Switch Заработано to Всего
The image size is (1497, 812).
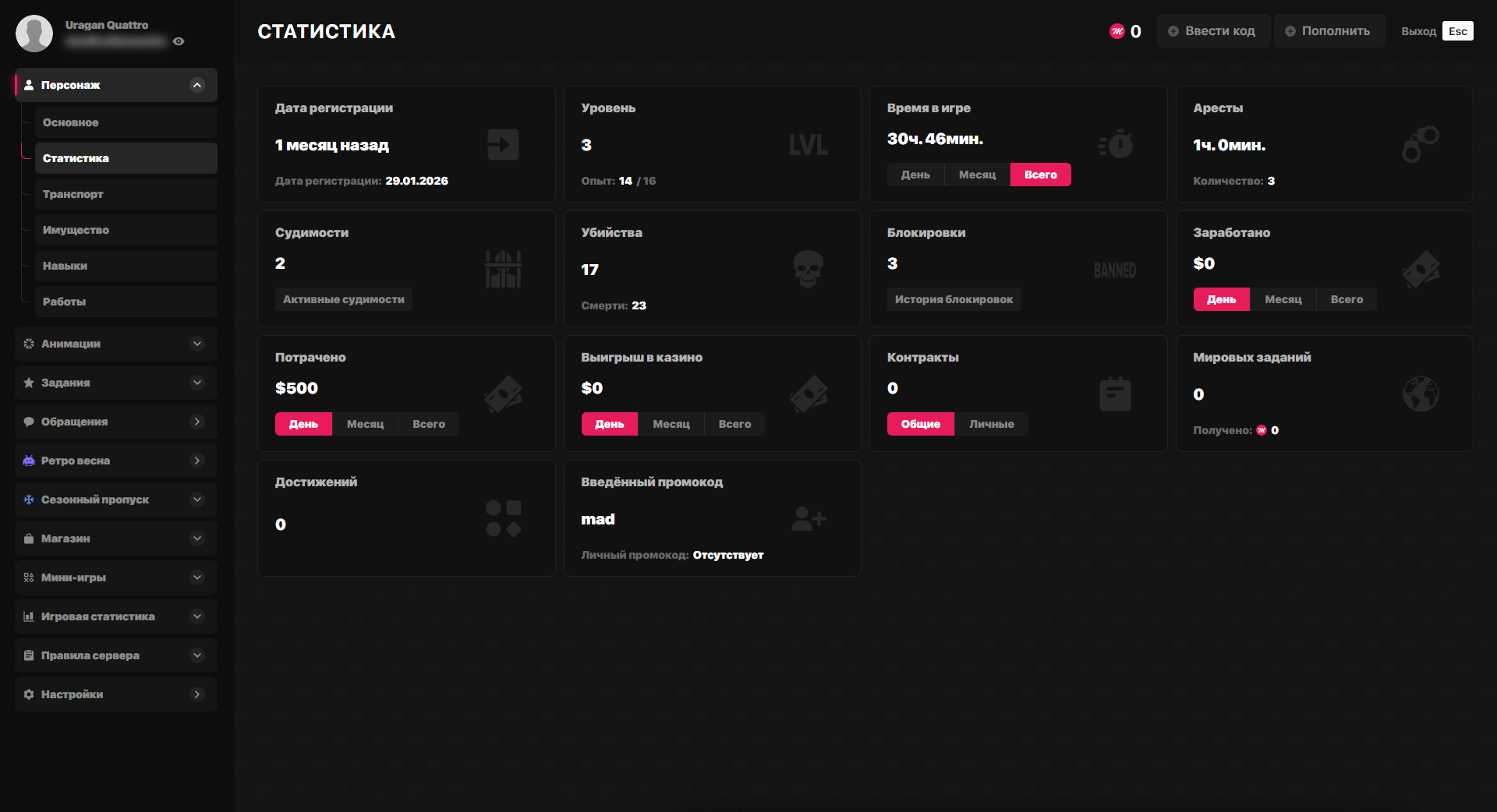coord(1347,299)
